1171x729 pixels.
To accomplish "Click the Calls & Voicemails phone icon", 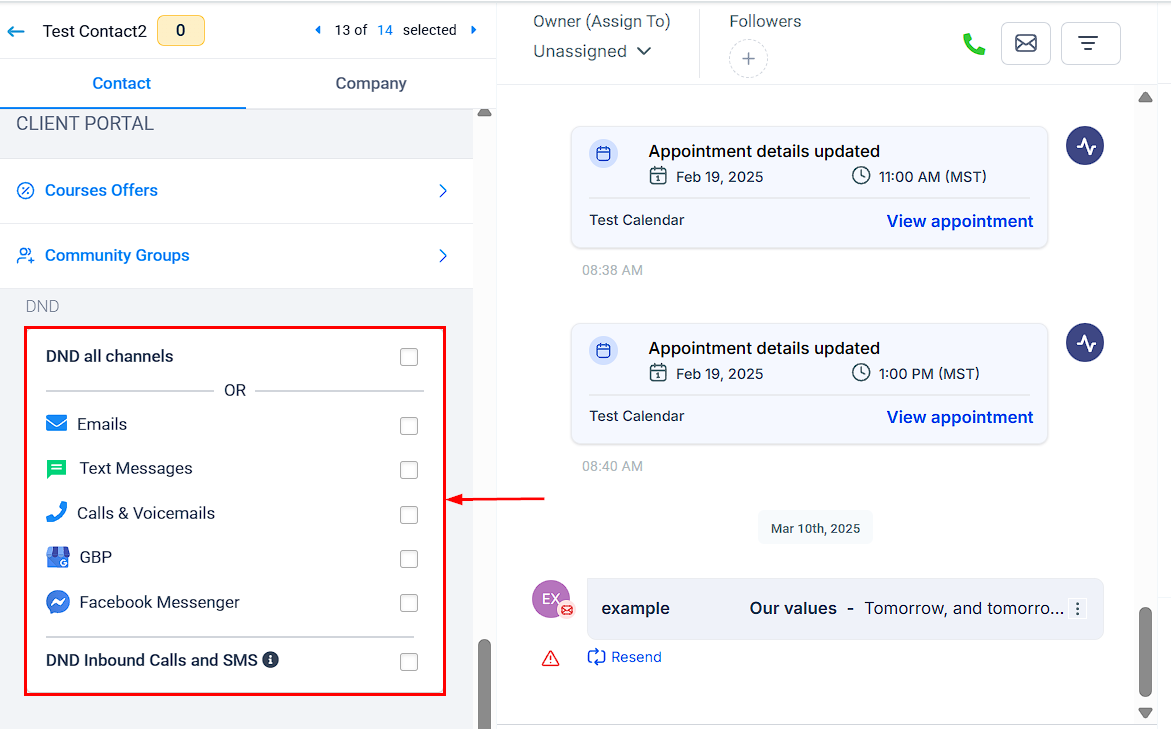I will [x=57, y=512].
